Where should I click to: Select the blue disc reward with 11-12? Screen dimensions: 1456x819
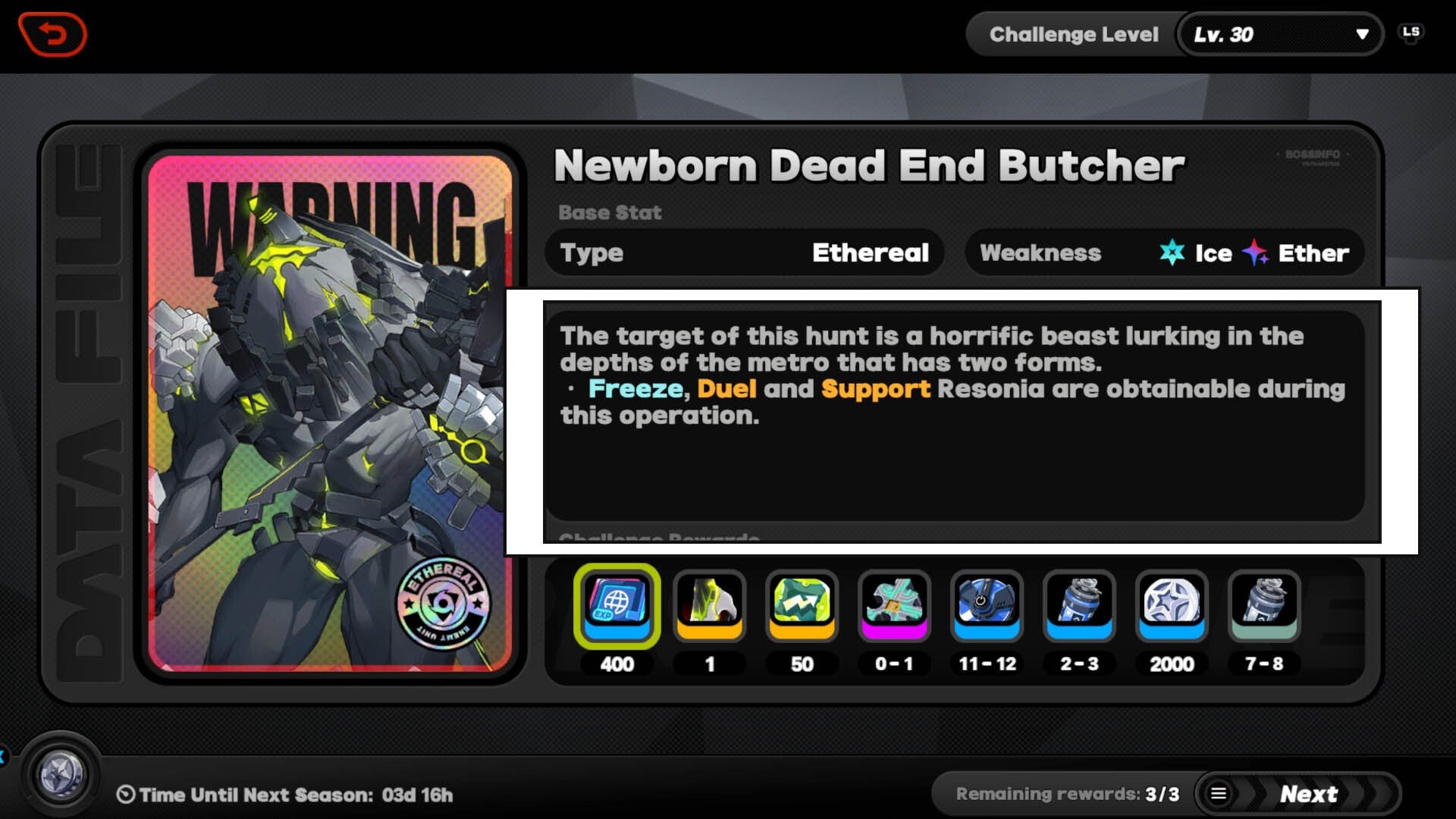pyautogui.click(x=987, y=606)
